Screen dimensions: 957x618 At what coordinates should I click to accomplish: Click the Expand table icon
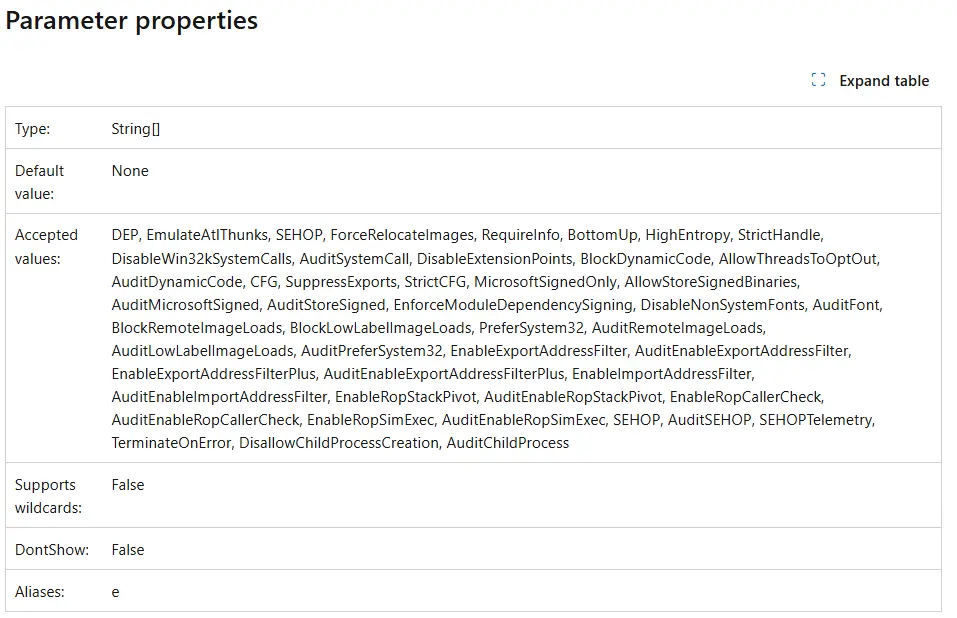point(818,81)
